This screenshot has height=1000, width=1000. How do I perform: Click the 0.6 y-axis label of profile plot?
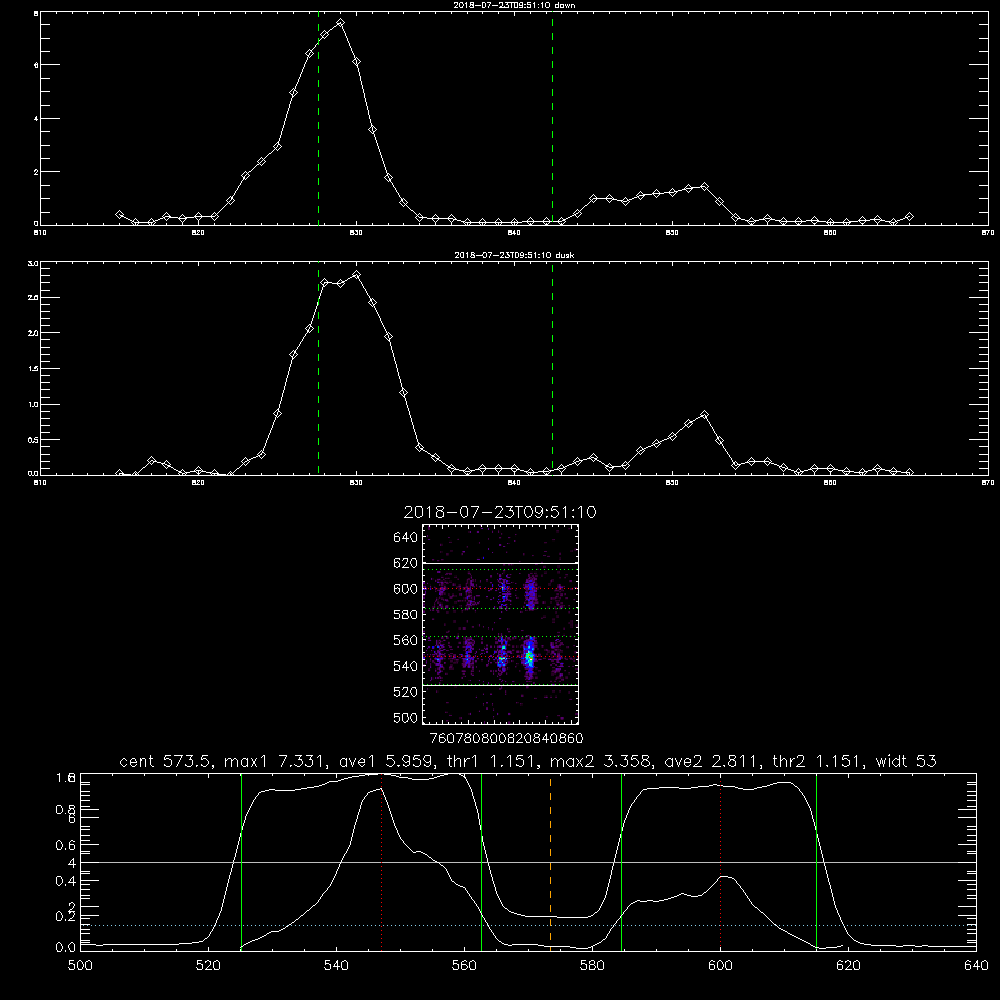point(65,845)
